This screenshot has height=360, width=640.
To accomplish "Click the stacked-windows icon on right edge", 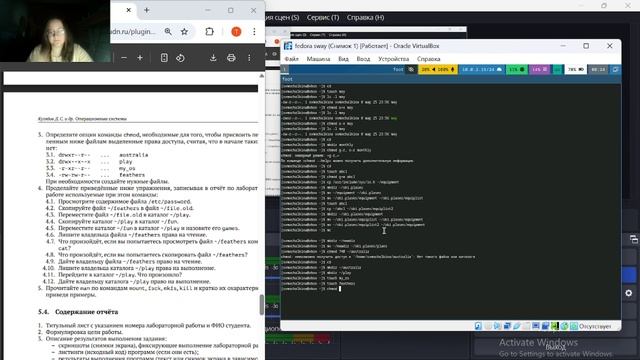I will pos(633,239).
